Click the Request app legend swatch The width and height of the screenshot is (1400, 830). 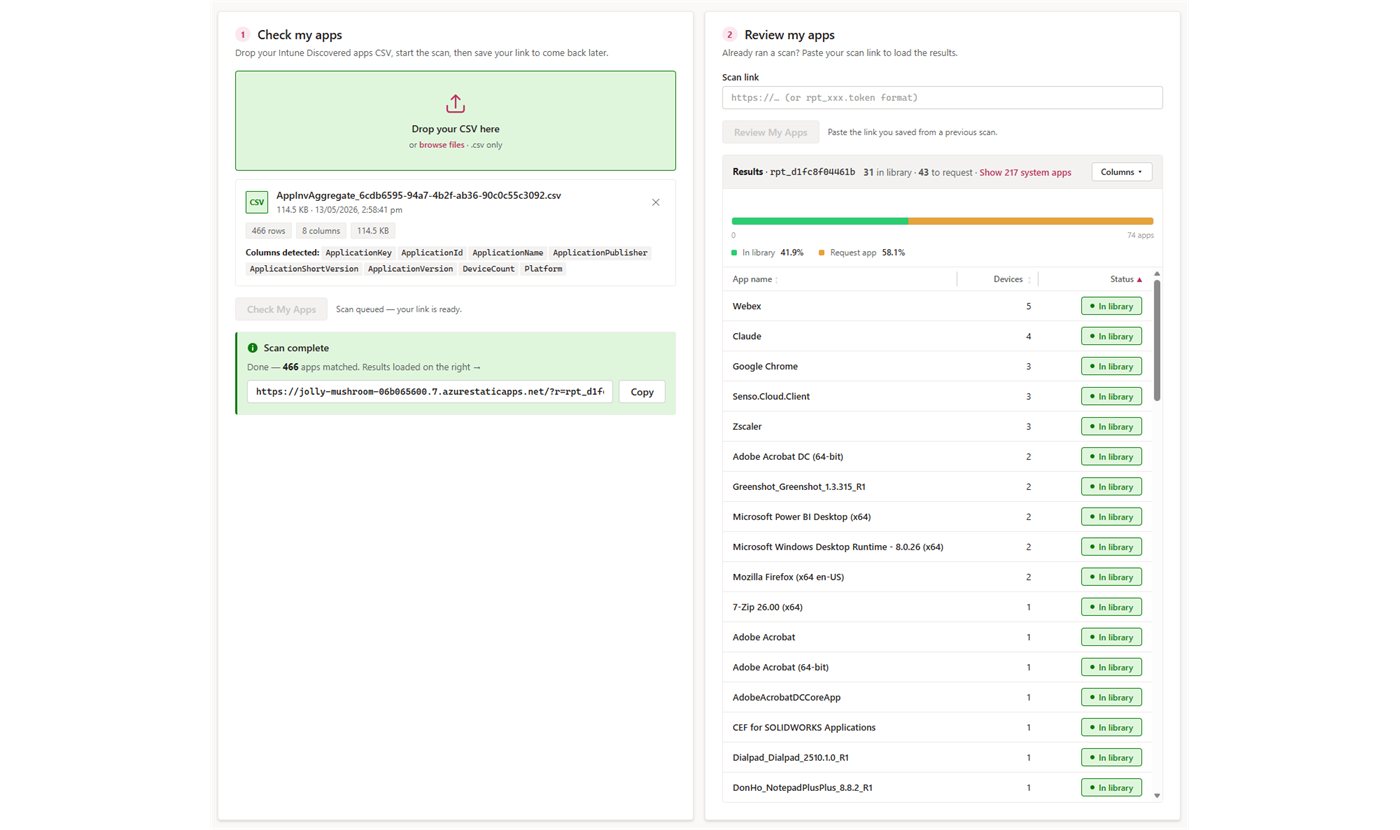(822, 253)
